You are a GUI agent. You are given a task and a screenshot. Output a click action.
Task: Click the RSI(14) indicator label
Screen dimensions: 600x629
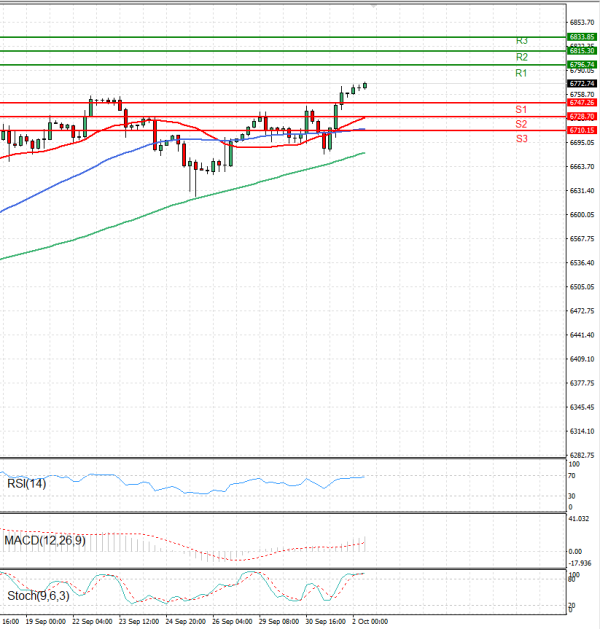click(27, 484)
